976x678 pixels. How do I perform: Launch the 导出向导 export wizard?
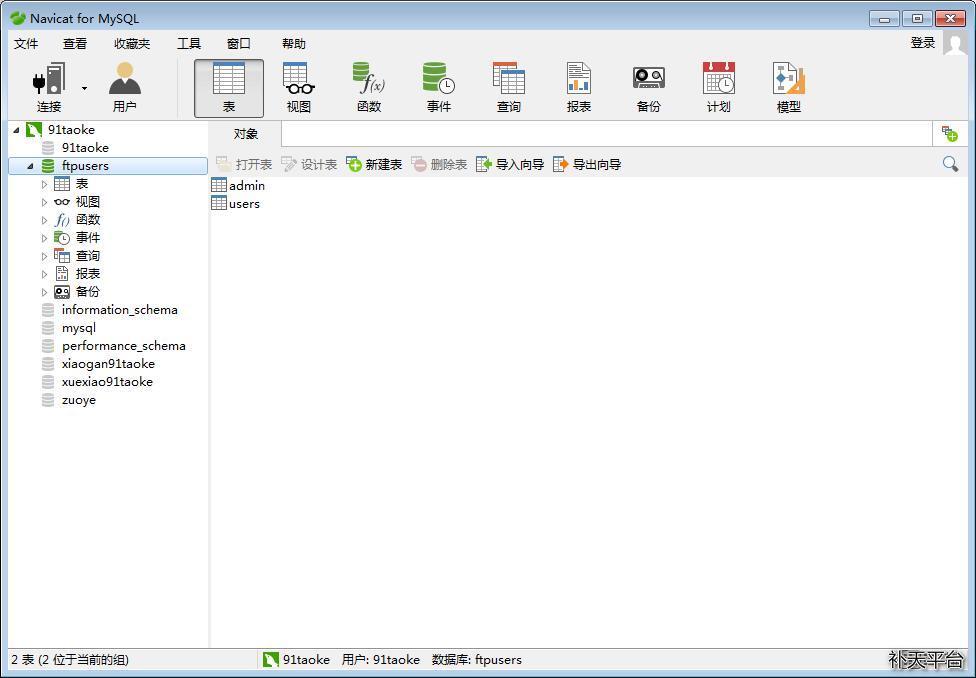pos(587,164)
